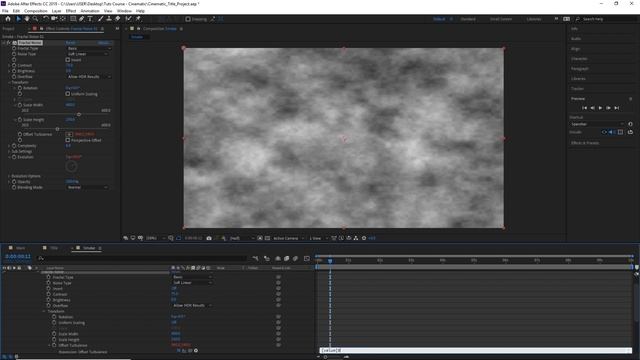Screen dimensions: 640x360
Task: Click the Home icon in the toolbar
Action: pos(8,19)
